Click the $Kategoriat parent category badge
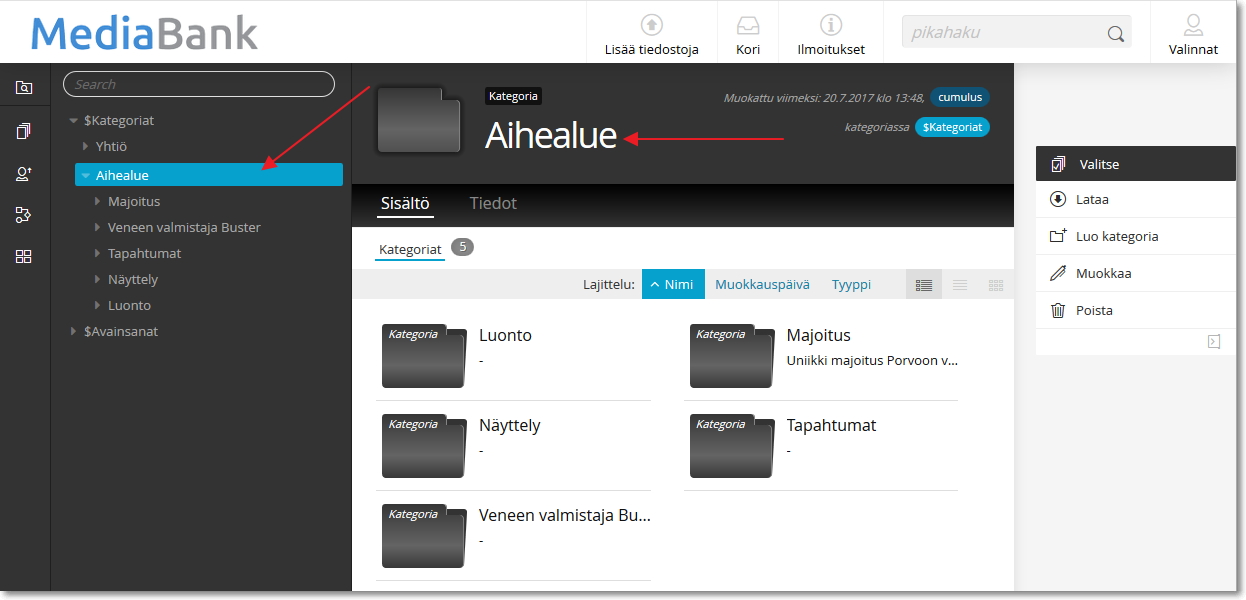 [952, 128]
